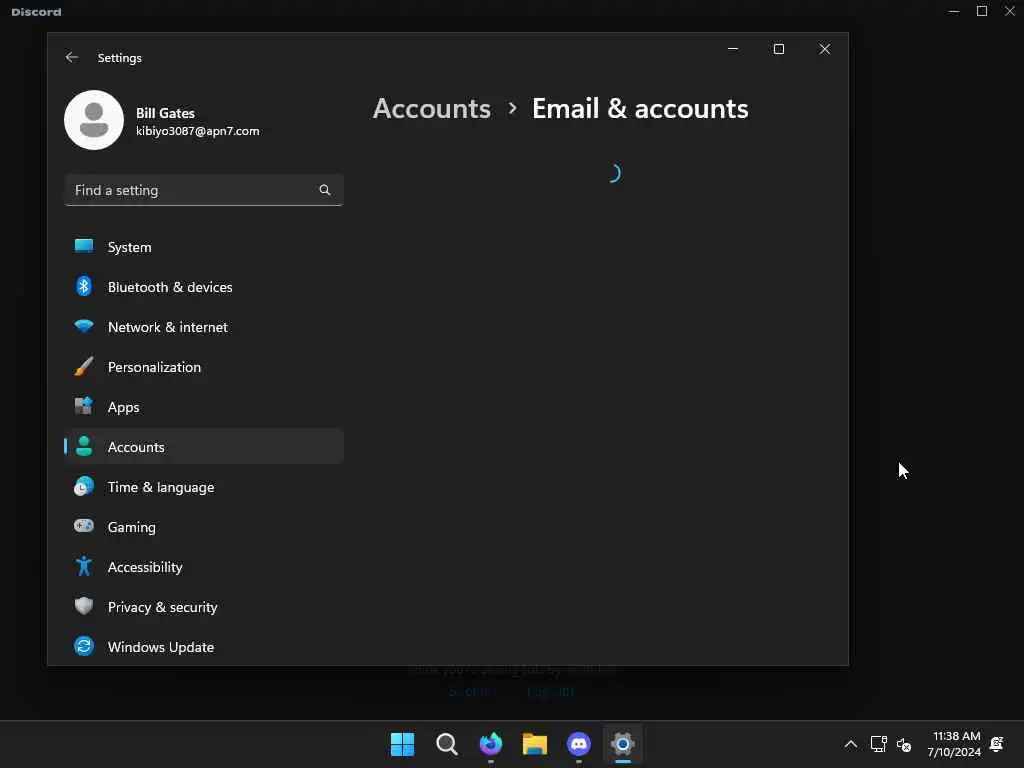1024x768 pixels.
Task: Click the magnifier icon in settings search
Action: (325, 190)
